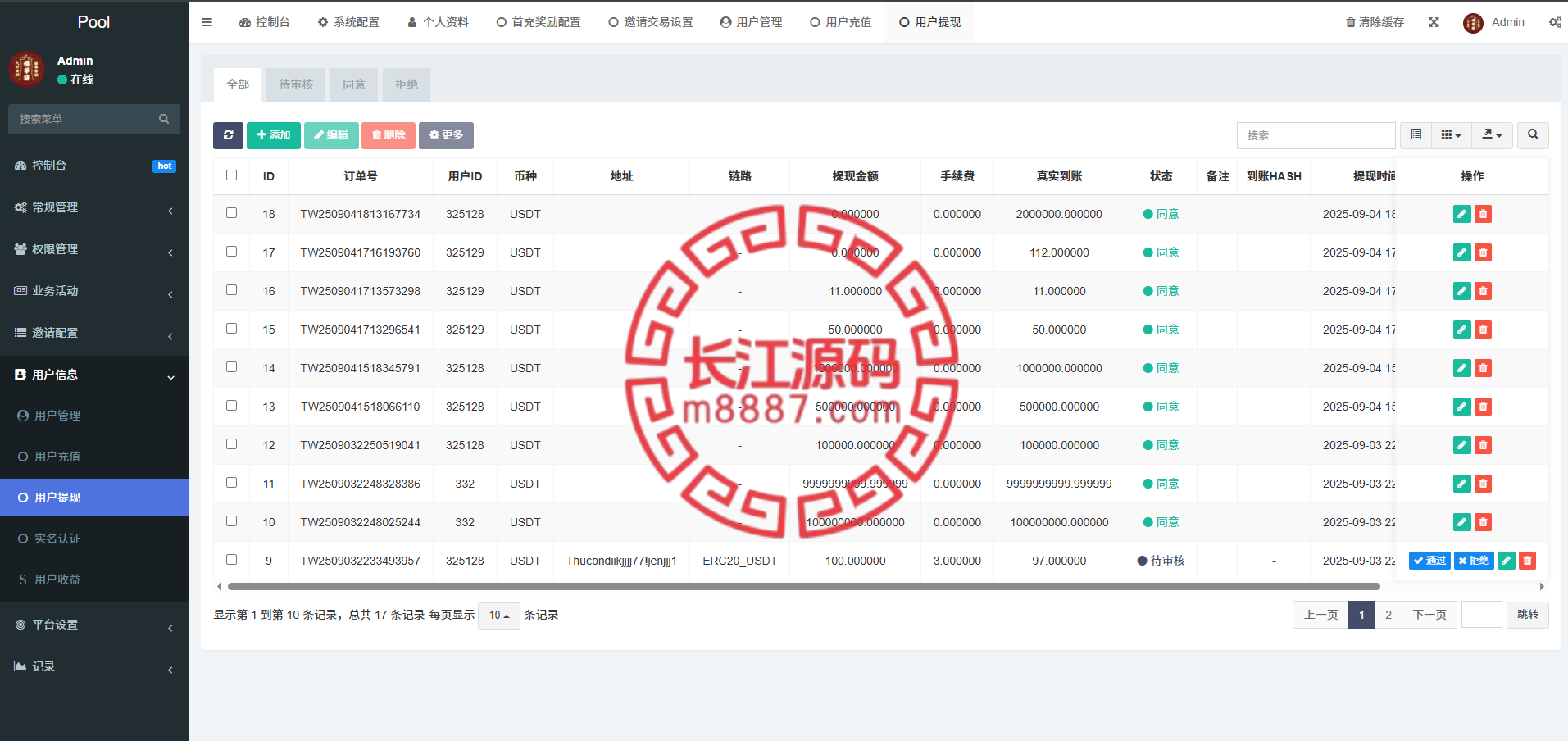
Task: Check the box for row ID 14
Action: coord(232,367)
